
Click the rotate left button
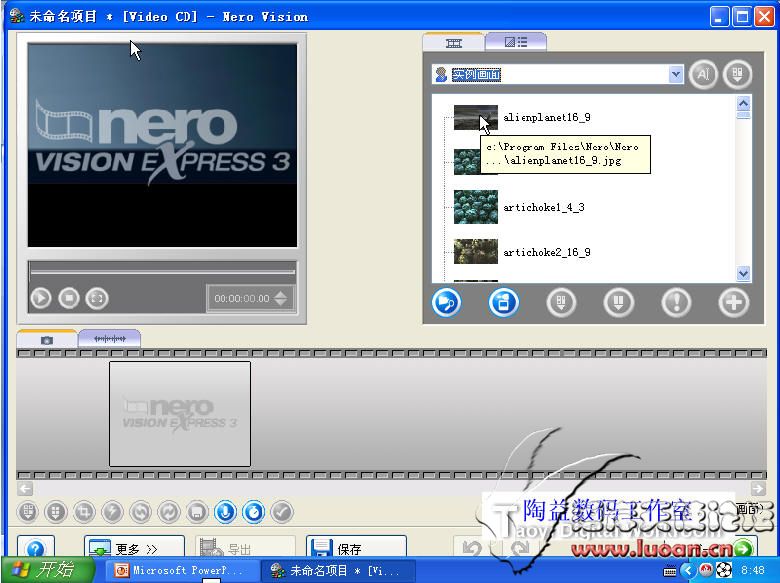click(140, 512)
